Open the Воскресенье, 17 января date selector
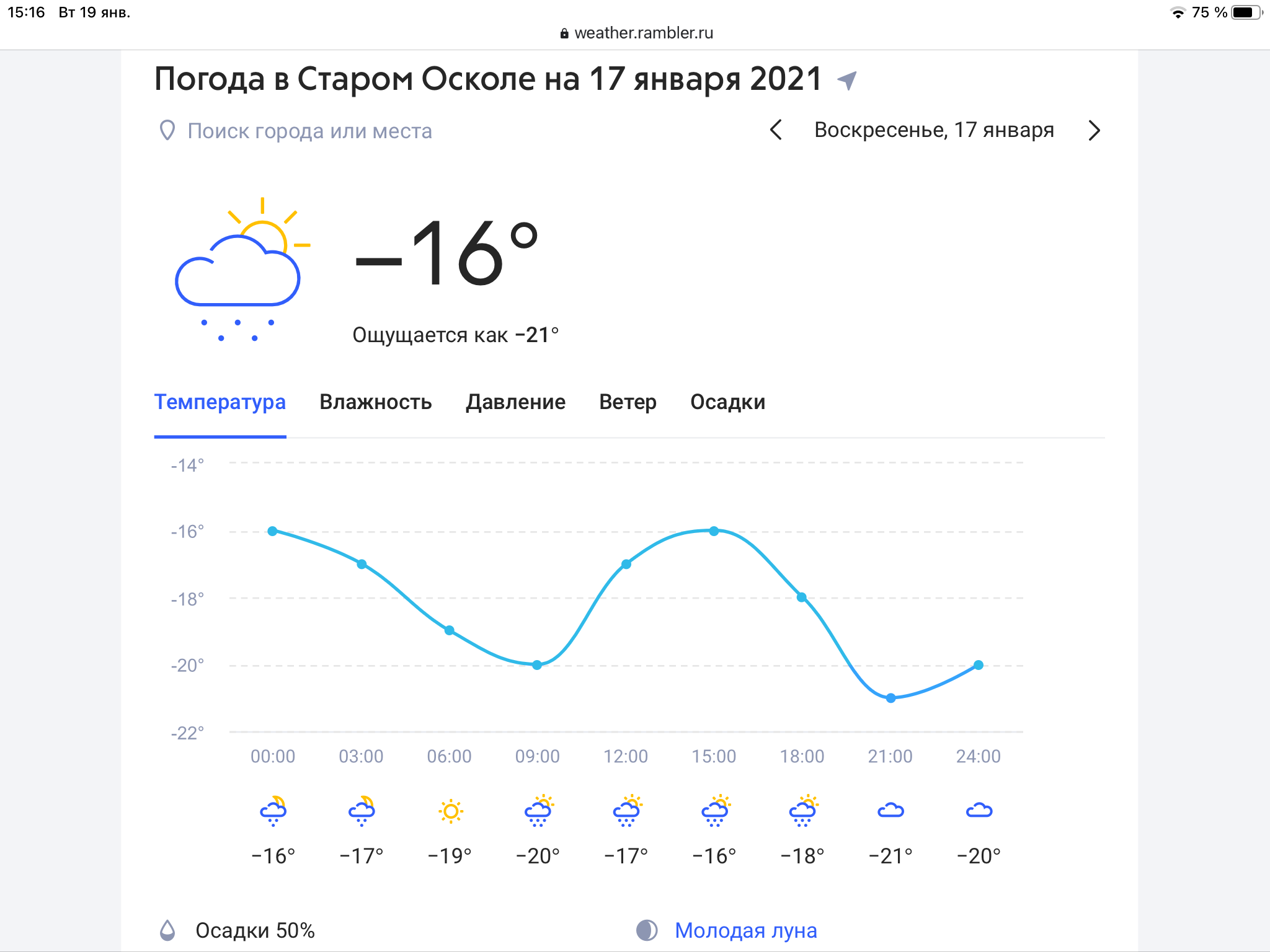The width and height of the screenshot is (1270, 952). click(x=934, y=130)
